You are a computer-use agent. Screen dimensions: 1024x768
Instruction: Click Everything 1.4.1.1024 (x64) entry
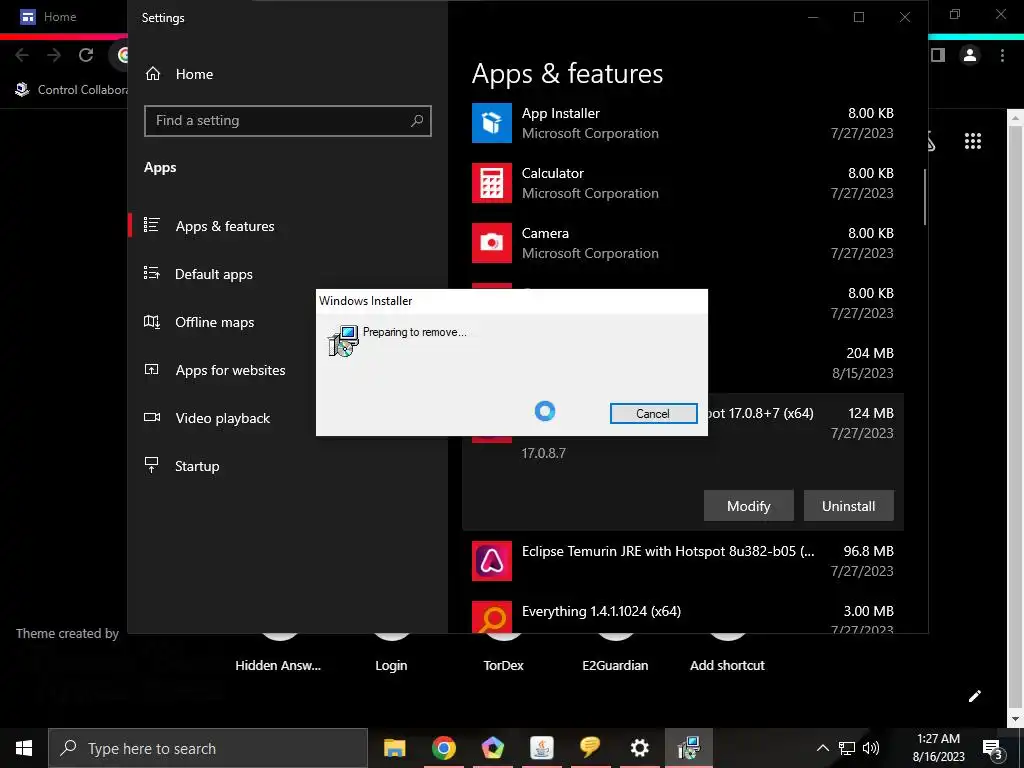coord(601,611)
